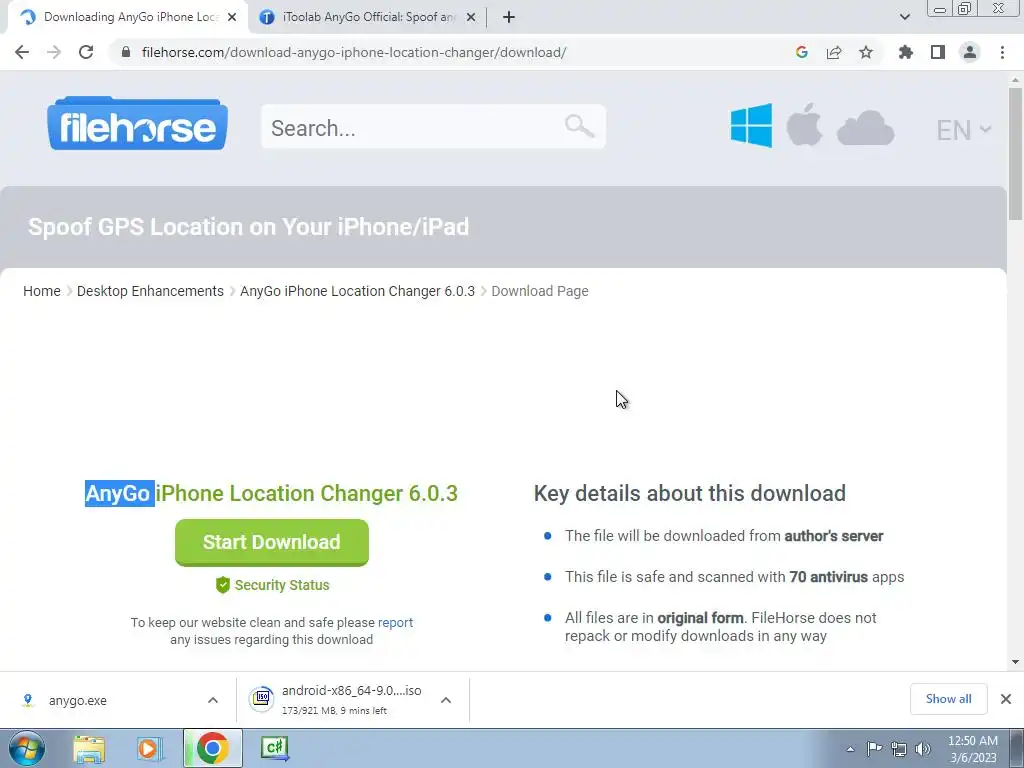Go to Home breadcrumb

click(x=42, y=291)
